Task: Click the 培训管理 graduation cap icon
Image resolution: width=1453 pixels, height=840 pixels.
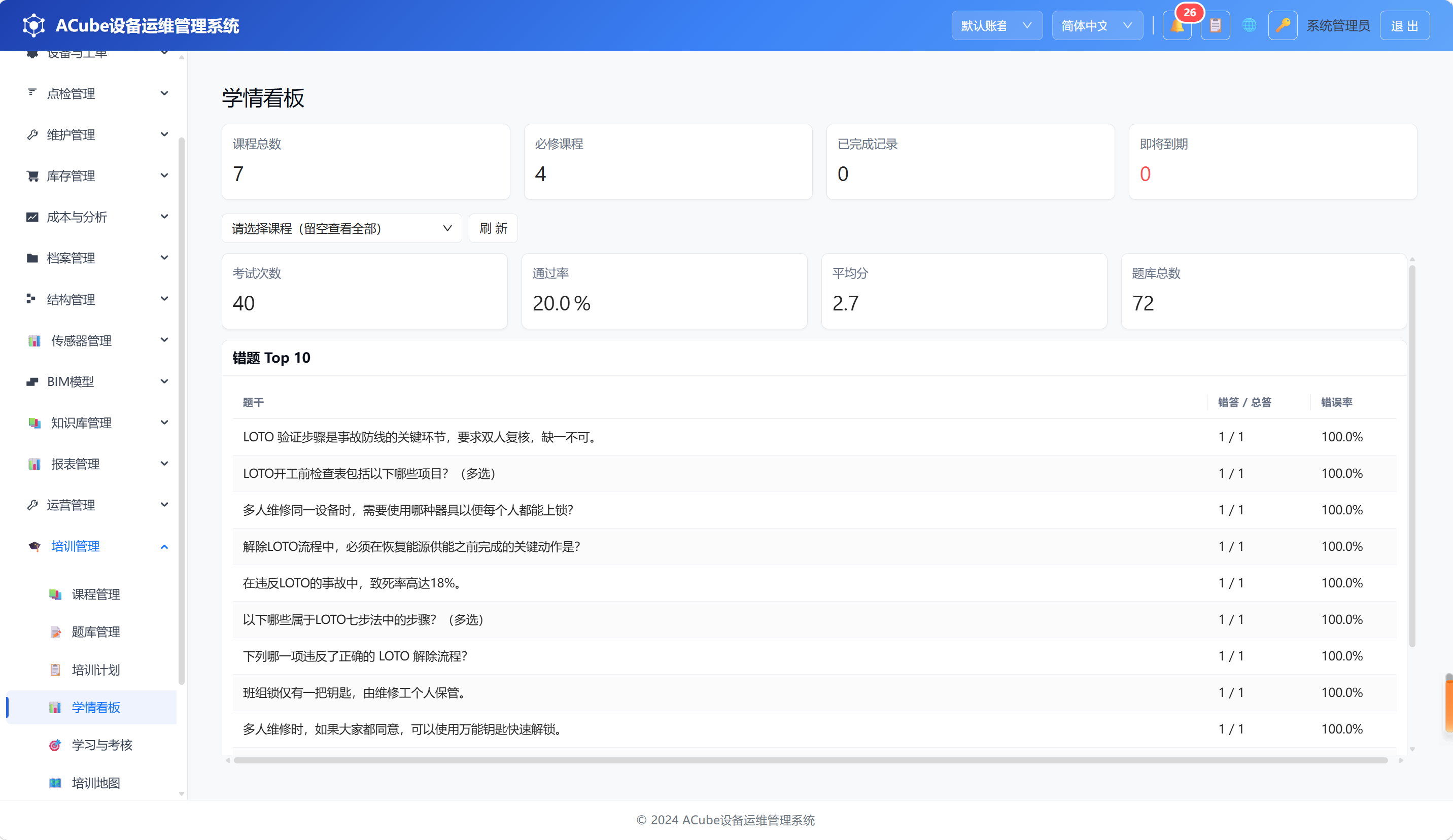Action: coord(34,546)
